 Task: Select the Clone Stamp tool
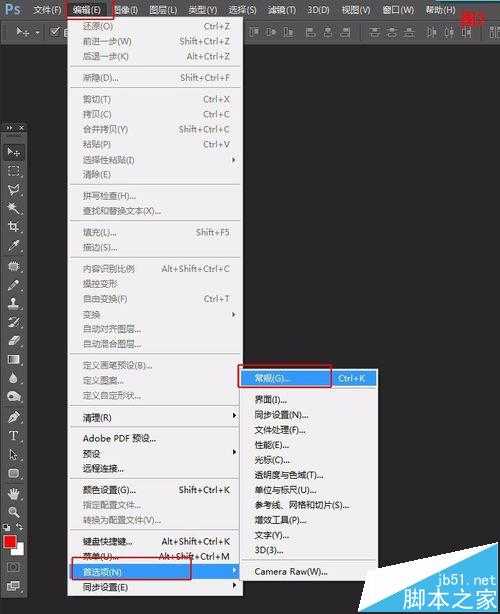pyautogui.click(x=14, y=303)
